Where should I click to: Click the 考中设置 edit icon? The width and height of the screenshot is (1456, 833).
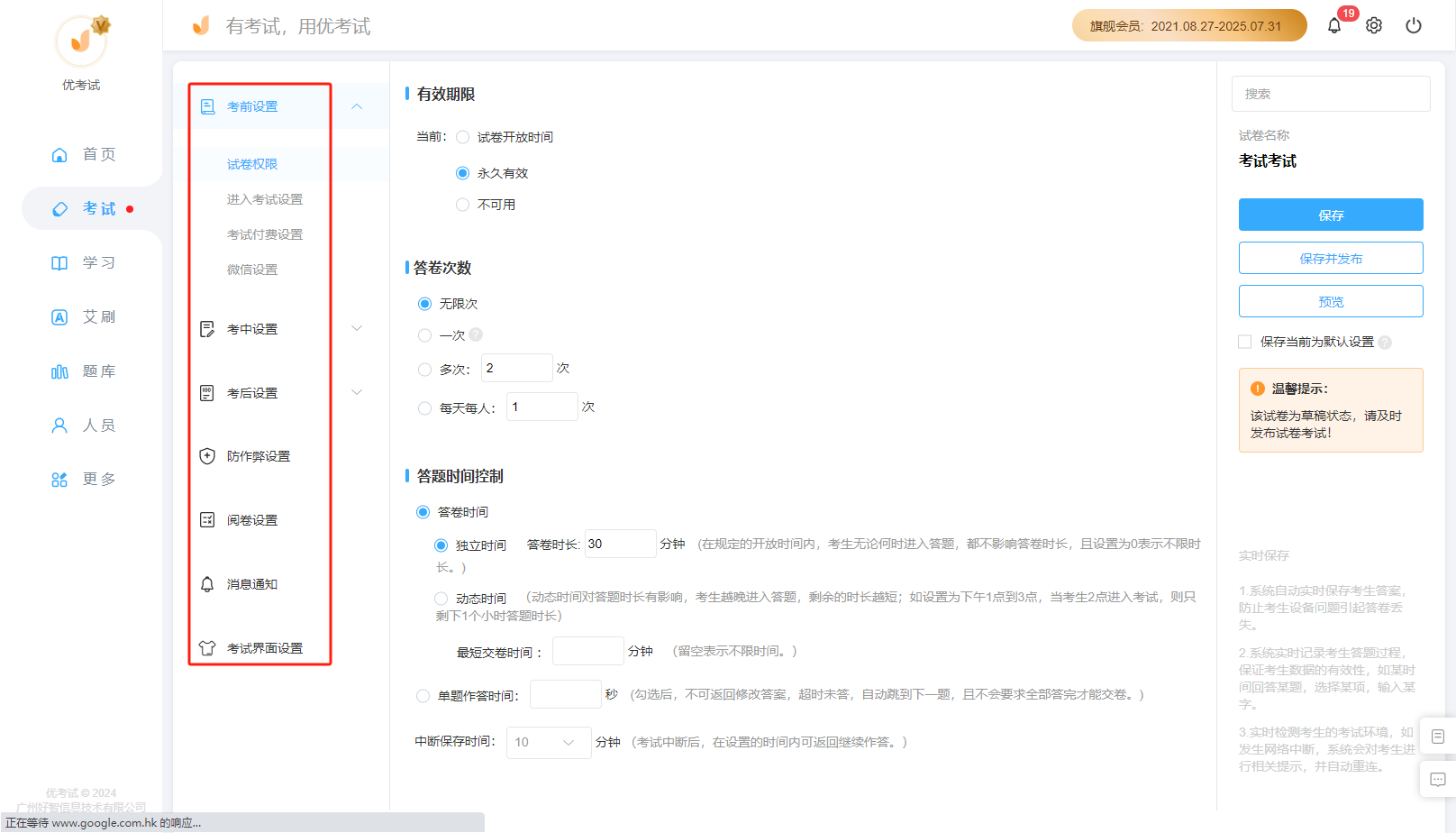click(x=207, y=329)
